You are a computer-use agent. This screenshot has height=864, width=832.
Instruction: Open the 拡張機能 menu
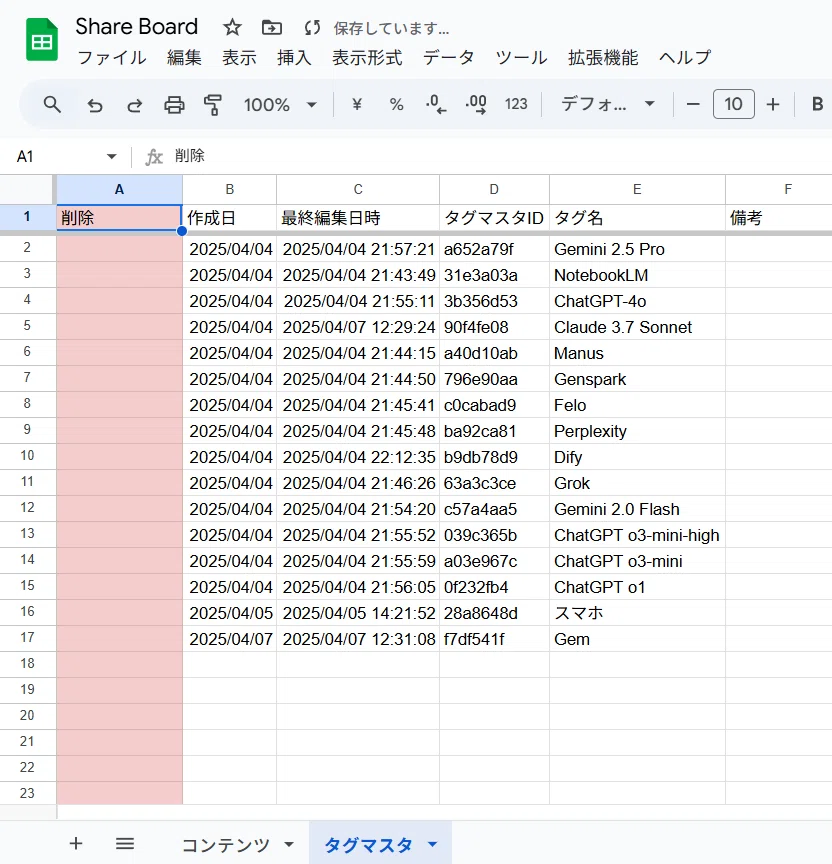coord(603,57)
